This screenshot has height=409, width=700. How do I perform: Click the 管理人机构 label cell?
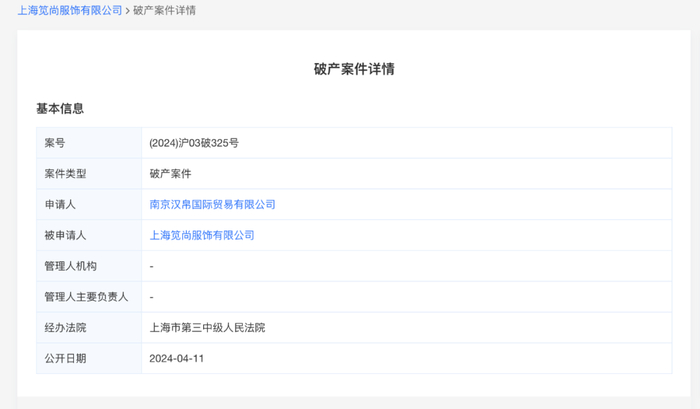[89, 266]
